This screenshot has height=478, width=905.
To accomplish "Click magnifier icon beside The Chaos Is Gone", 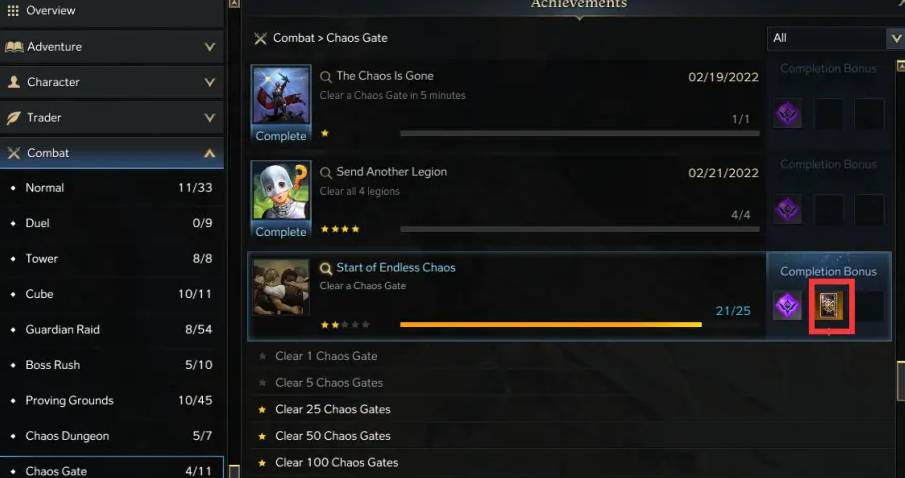I will pos(326,76).
